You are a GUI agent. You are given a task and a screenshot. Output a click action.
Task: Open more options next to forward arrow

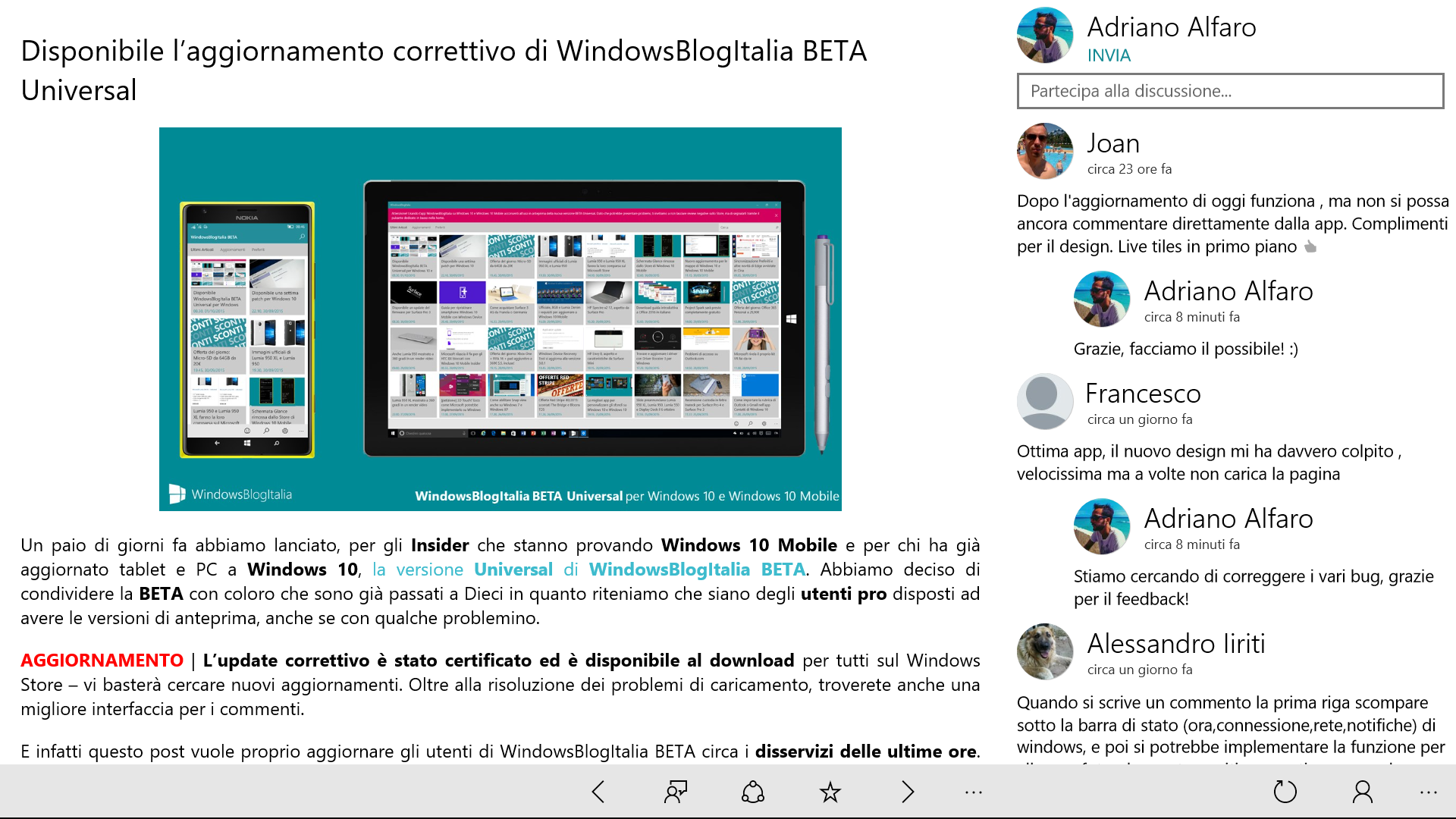(974, 792)
